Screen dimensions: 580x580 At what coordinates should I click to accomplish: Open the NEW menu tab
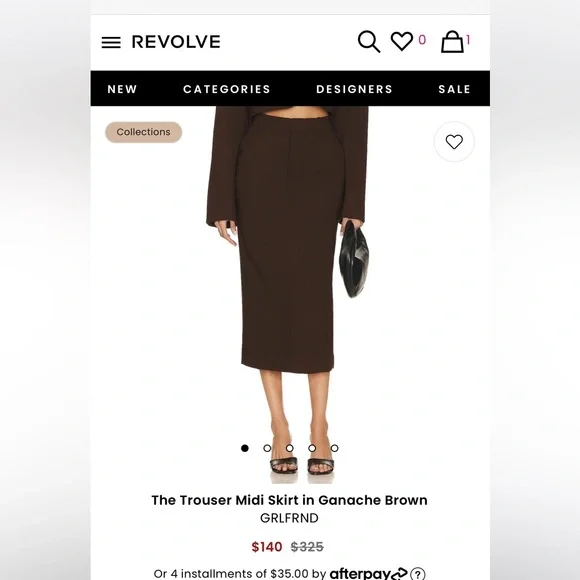point(122,89)
